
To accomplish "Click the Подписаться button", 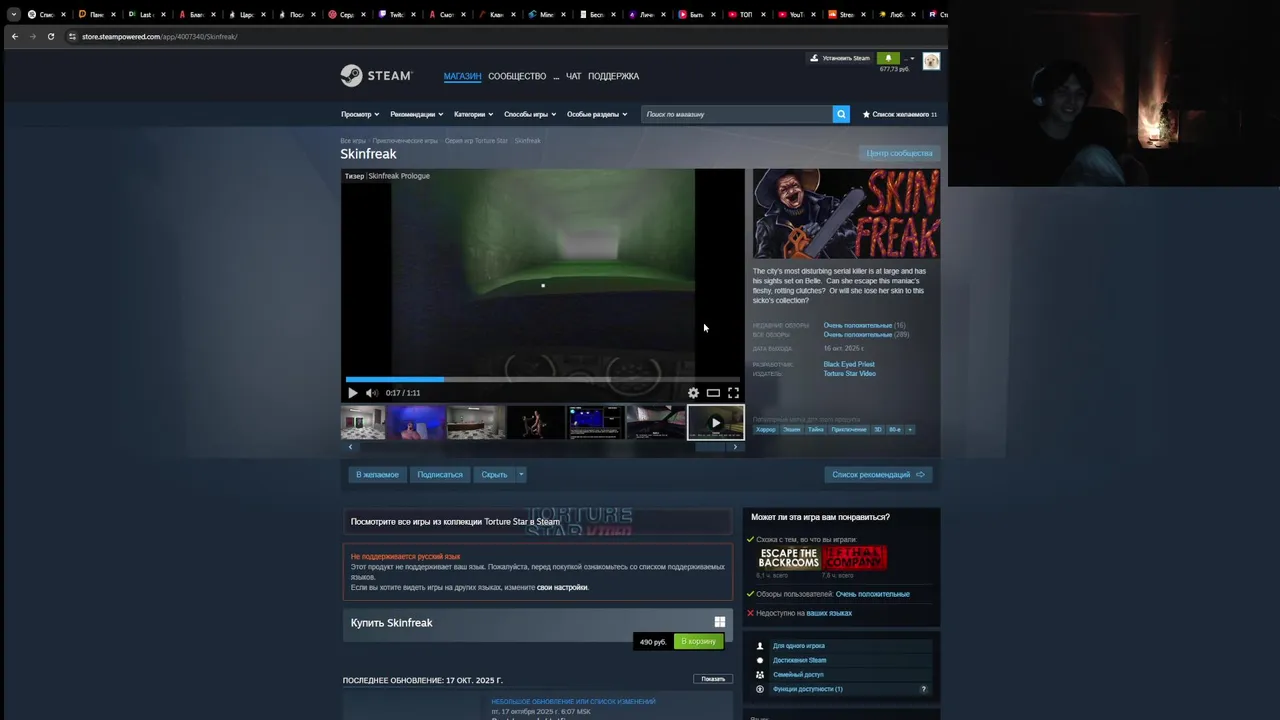I will (x=440, y=474).
